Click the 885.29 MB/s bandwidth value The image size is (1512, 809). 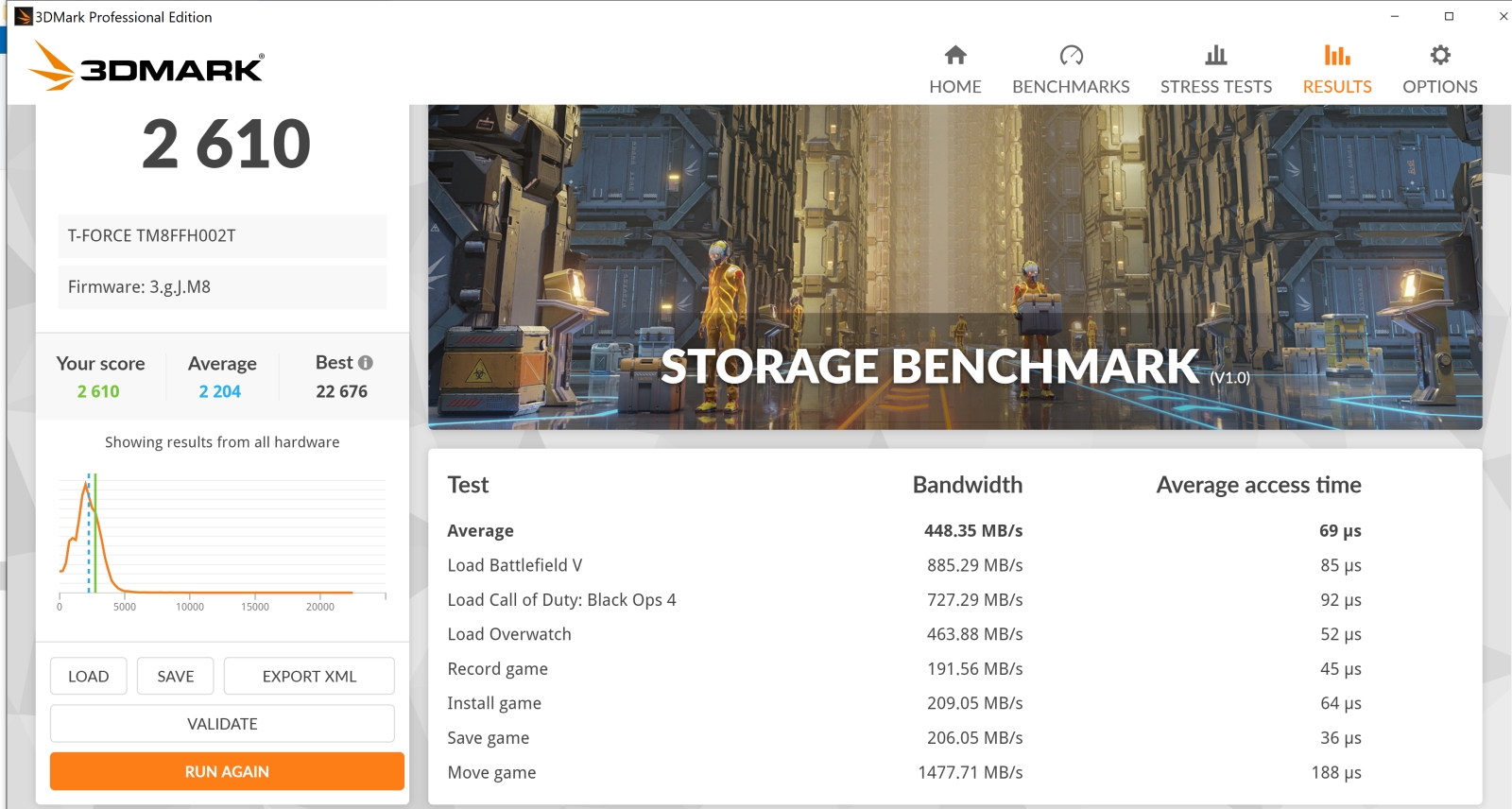(x=975, y=565)
